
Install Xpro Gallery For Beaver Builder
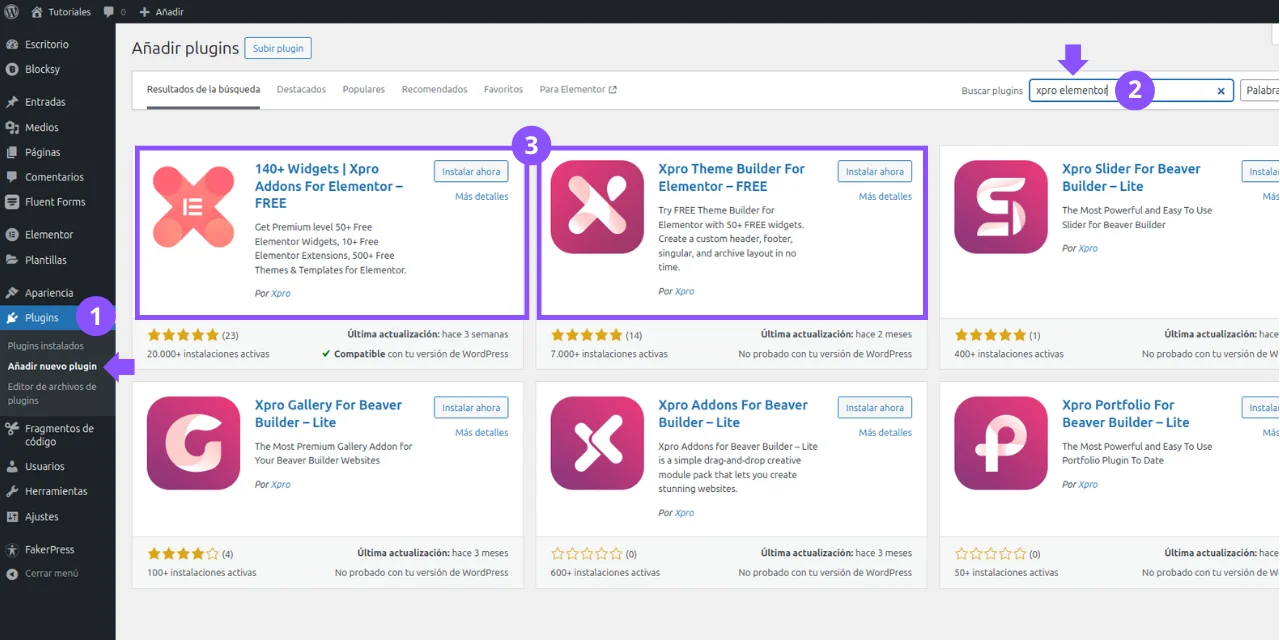coord(471,407)
